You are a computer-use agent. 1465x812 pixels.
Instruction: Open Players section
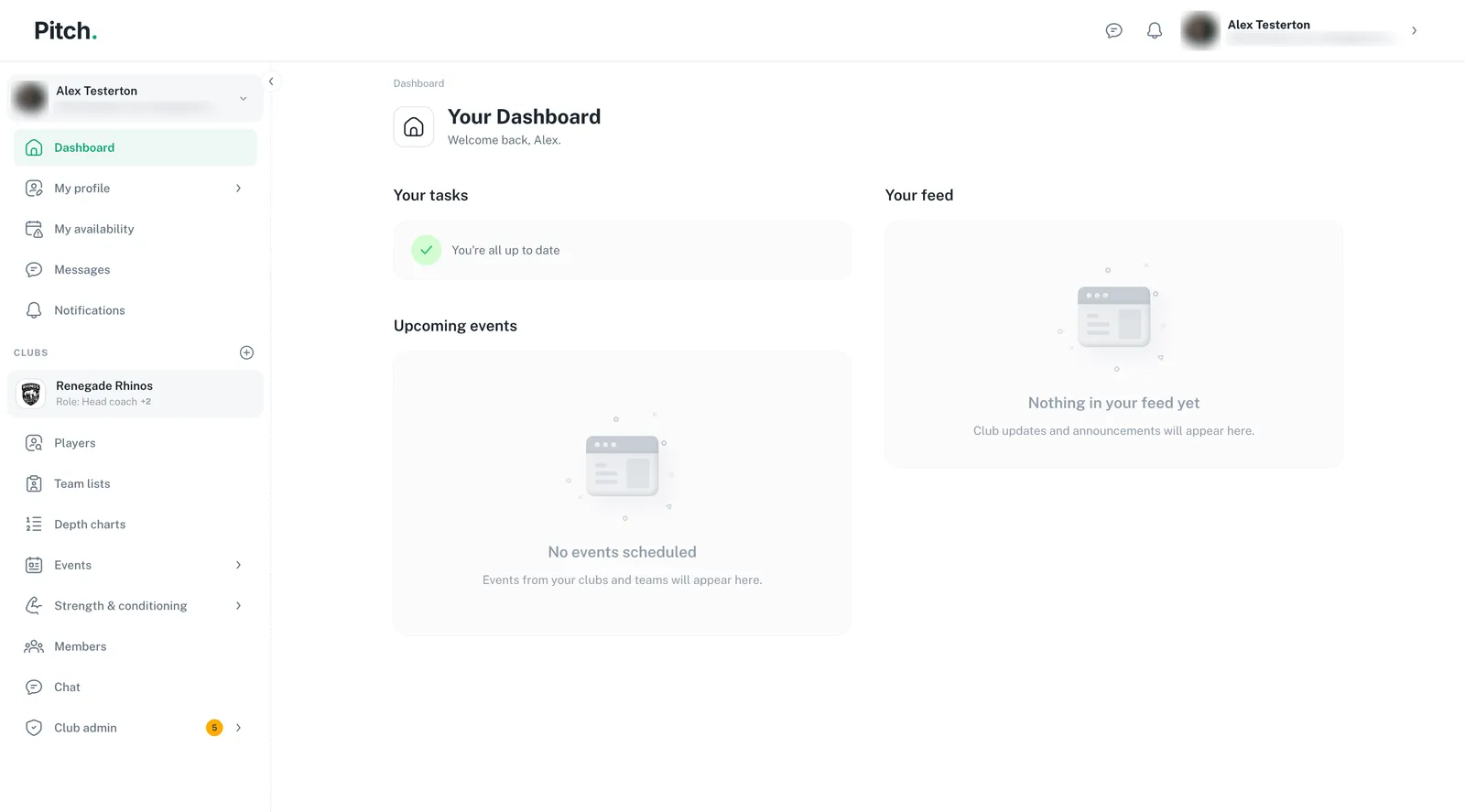(135, 443)
